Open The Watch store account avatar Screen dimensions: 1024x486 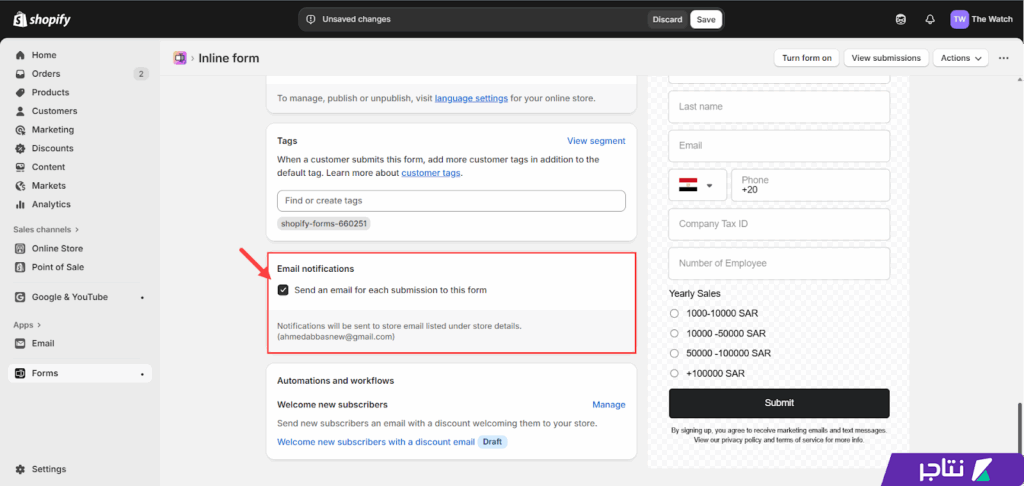pos(959,19)
